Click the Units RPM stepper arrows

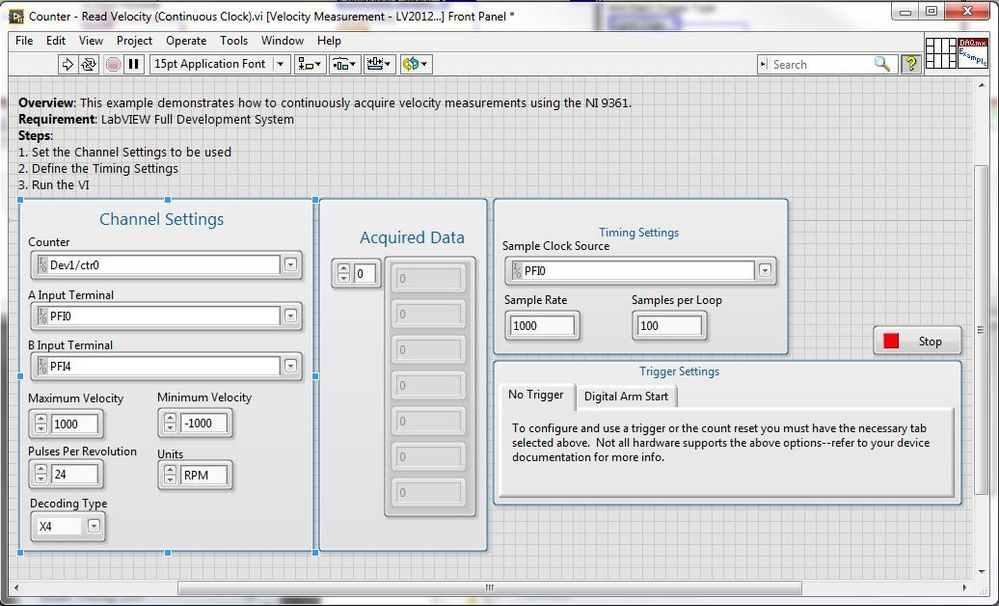[x=170, y=475]
